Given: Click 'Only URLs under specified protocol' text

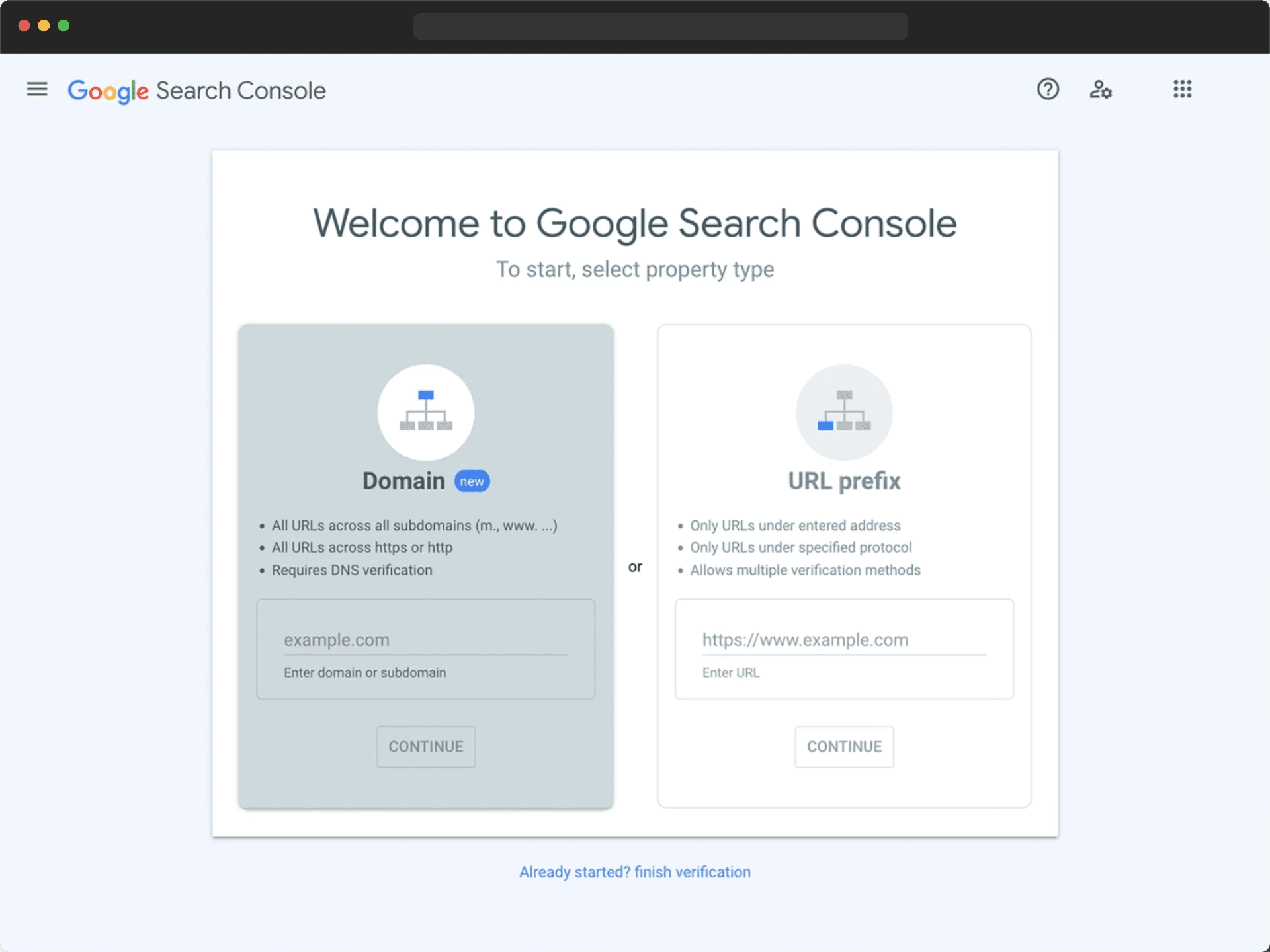Looking at the screenshot, I should pyautogui.click(x=800, y=547).
